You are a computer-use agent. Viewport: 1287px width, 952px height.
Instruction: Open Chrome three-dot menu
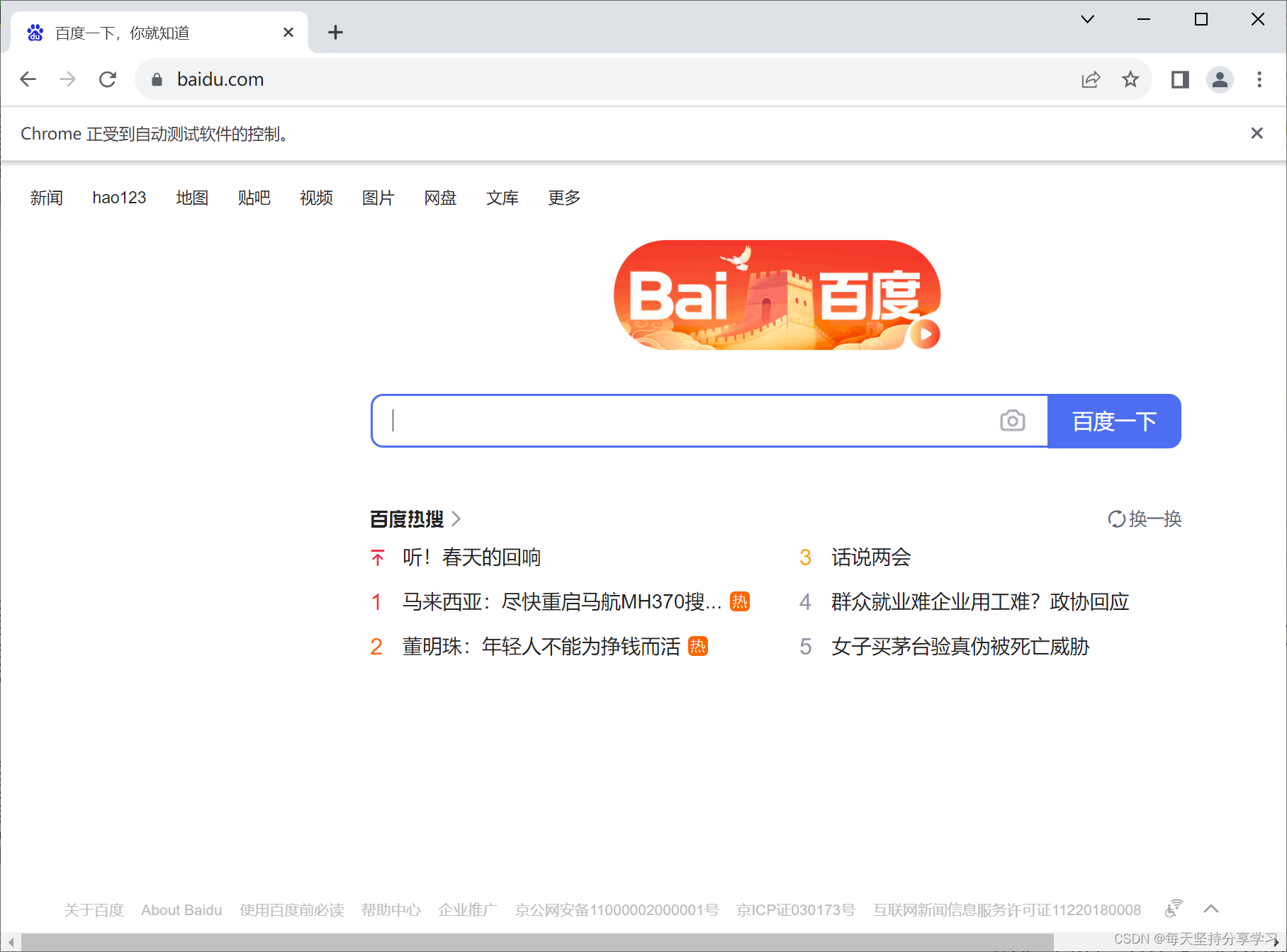(x=1259, y=79)
